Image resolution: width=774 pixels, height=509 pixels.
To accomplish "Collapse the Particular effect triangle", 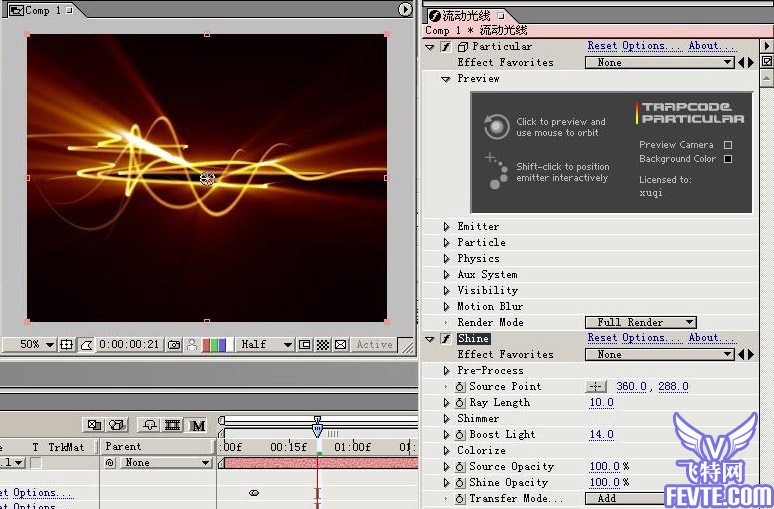I will 430,47.
